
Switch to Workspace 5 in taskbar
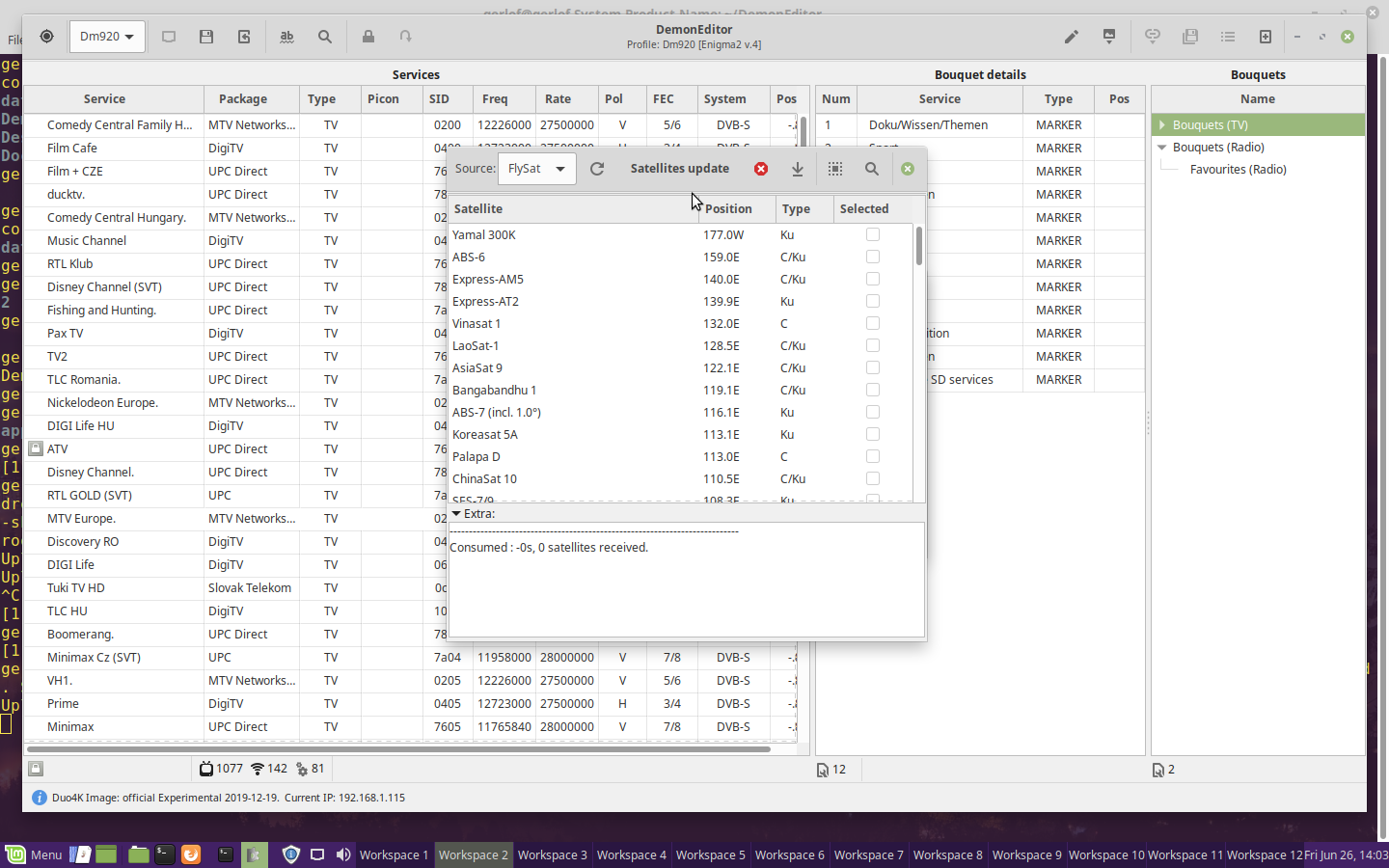710,854
